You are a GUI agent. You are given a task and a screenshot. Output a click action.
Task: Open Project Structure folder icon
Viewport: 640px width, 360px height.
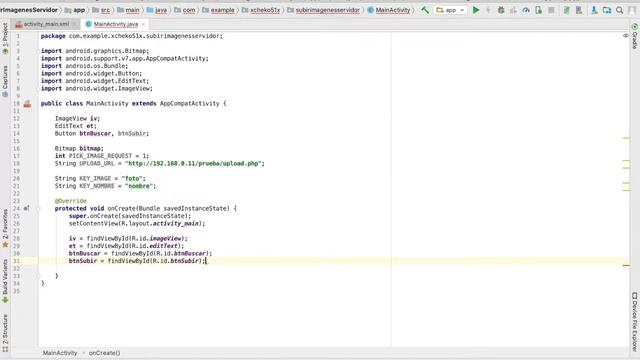click(x=607, y=10)
